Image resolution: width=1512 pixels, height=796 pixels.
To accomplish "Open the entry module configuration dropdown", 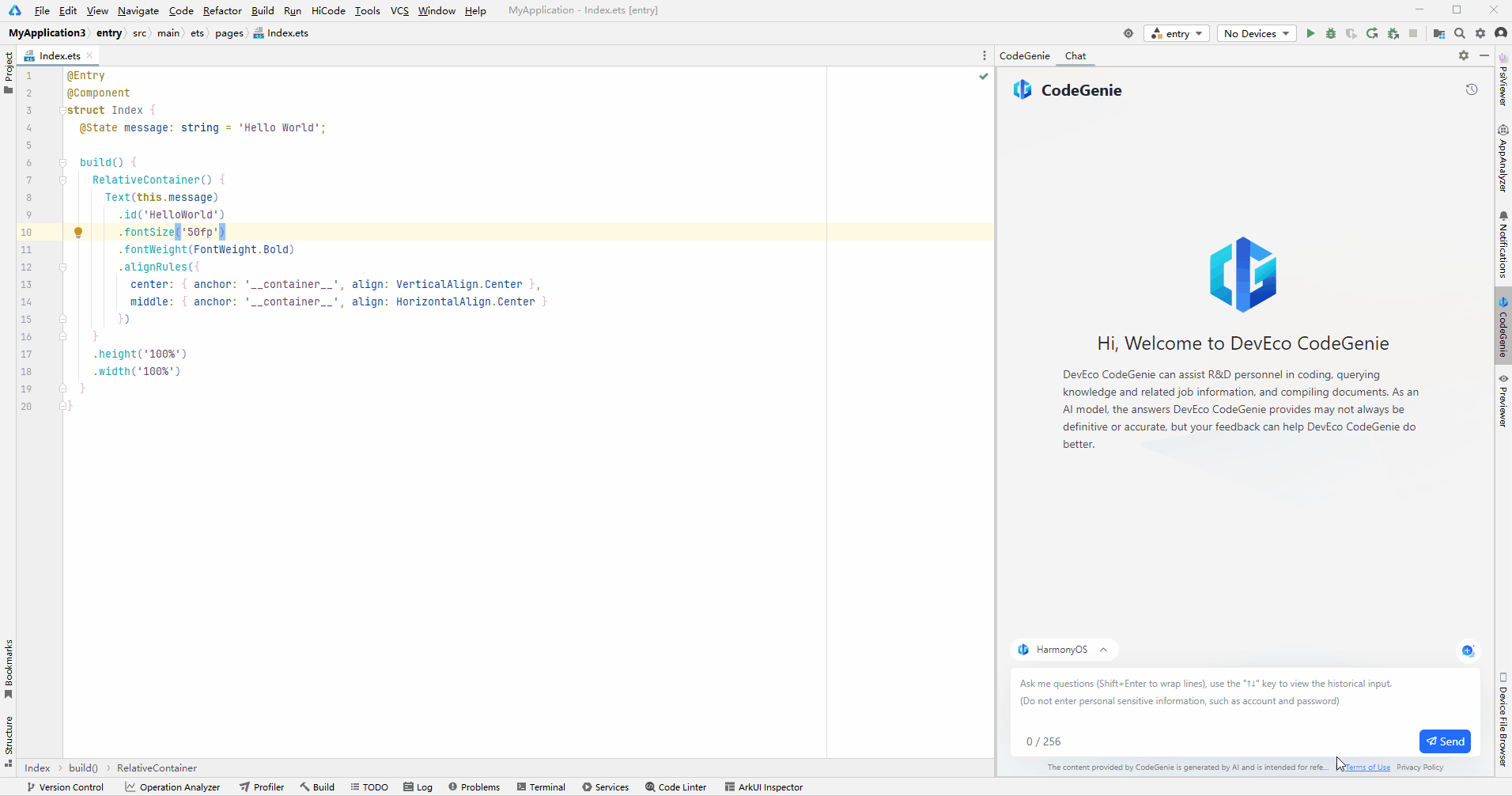I will [1177, 33].
